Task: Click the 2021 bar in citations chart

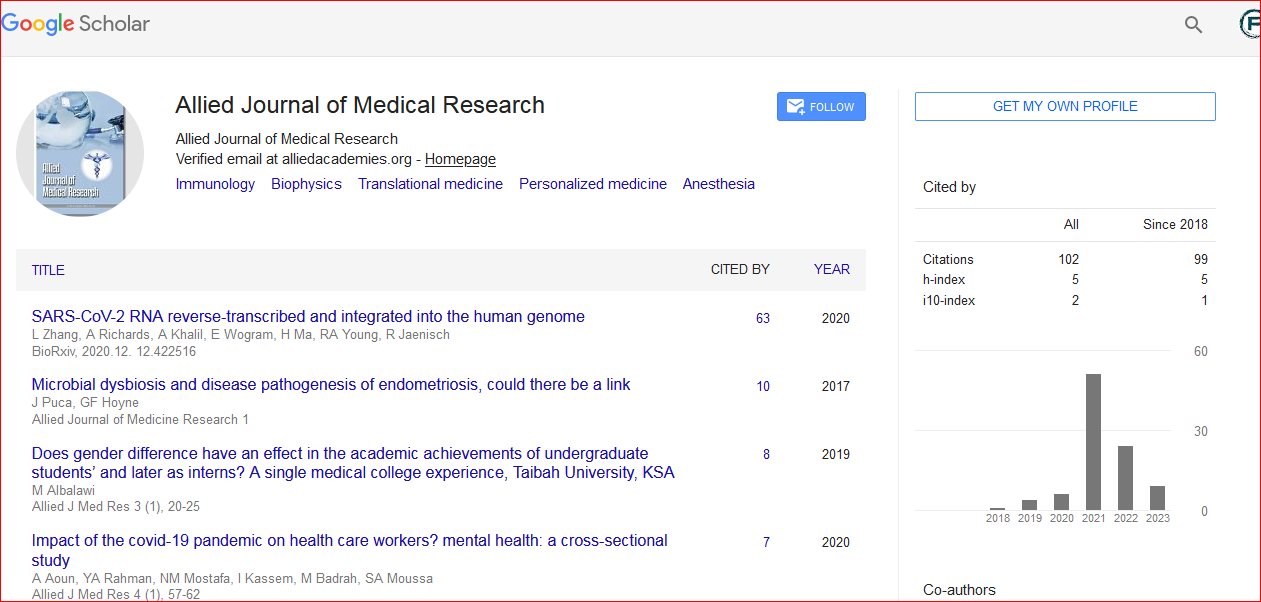Action: (1093, 441)
